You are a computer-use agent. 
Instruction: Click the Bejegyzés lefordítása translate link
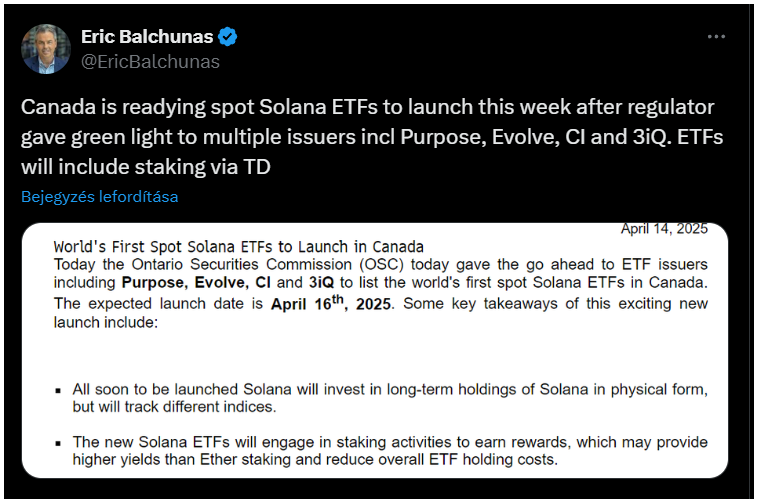point(100,197)
